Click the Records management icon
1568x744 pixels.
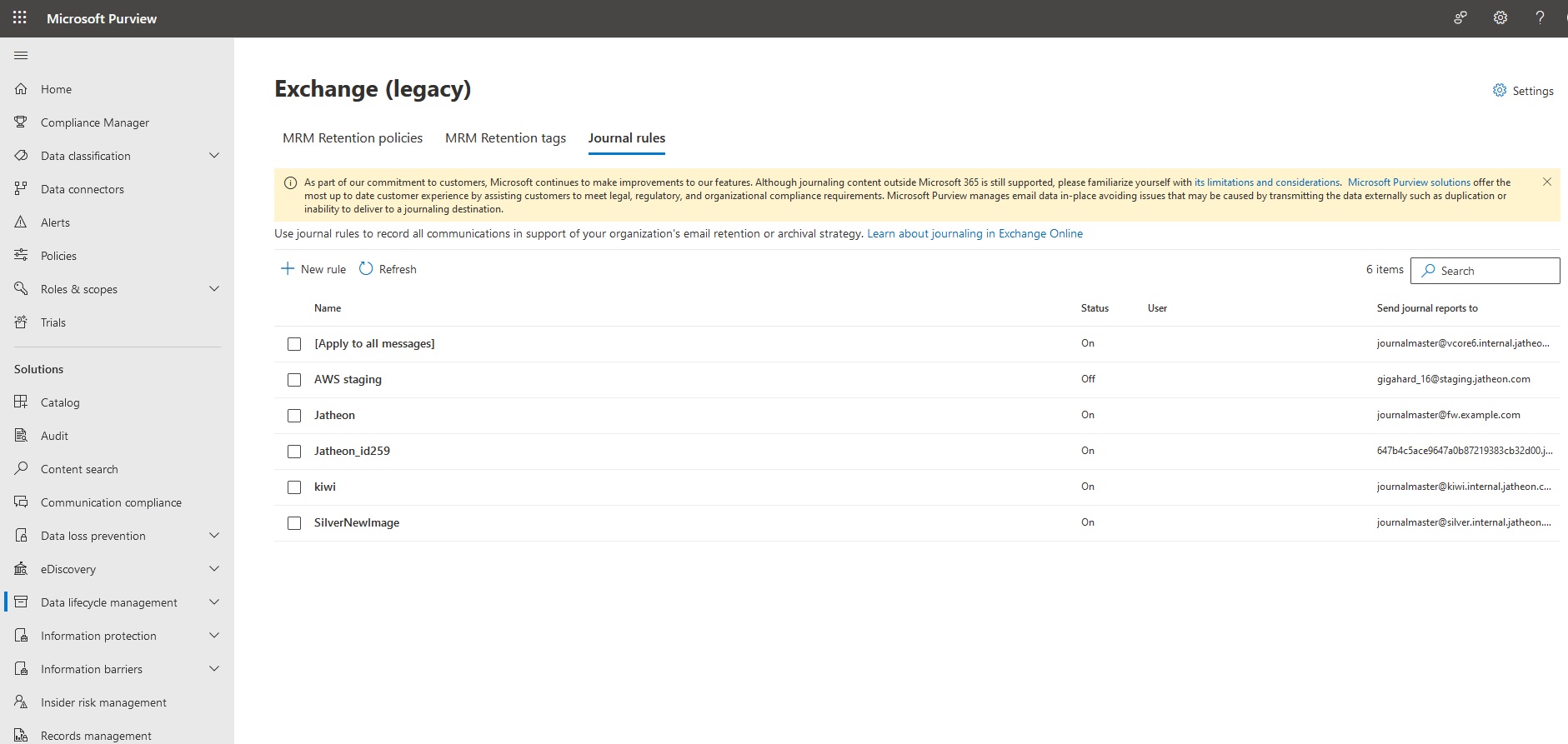pos(21,736)
